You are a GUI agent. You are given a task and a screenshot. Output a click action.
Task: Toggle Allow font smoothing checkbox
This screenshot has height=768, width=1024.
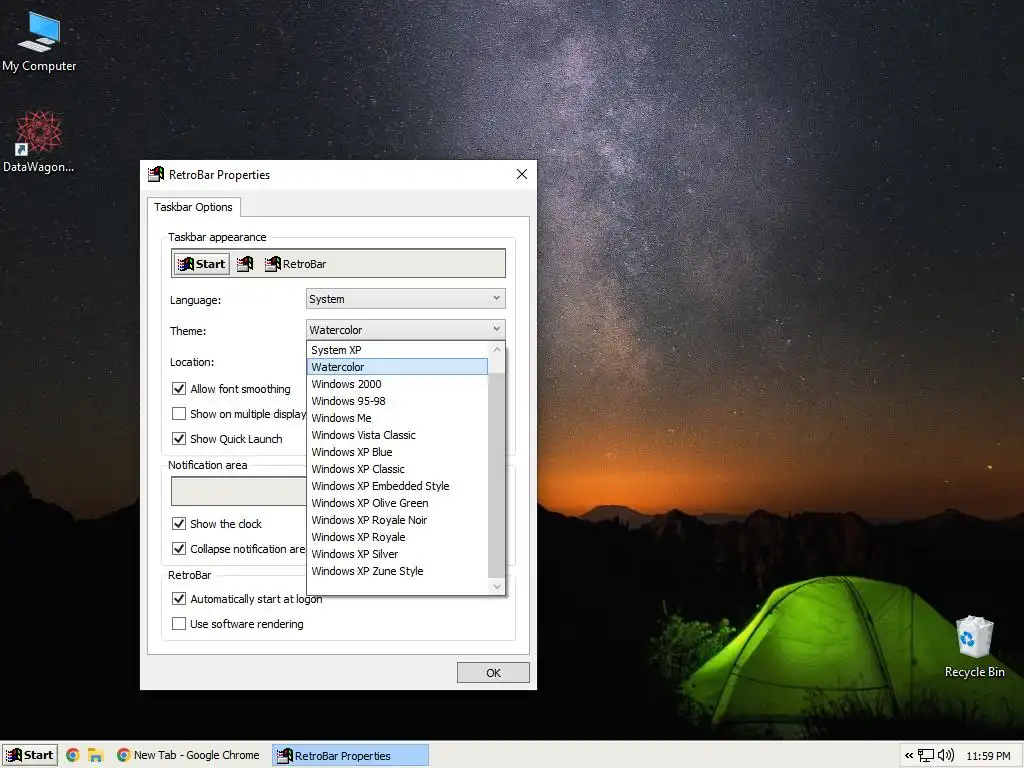click(179, 389)
